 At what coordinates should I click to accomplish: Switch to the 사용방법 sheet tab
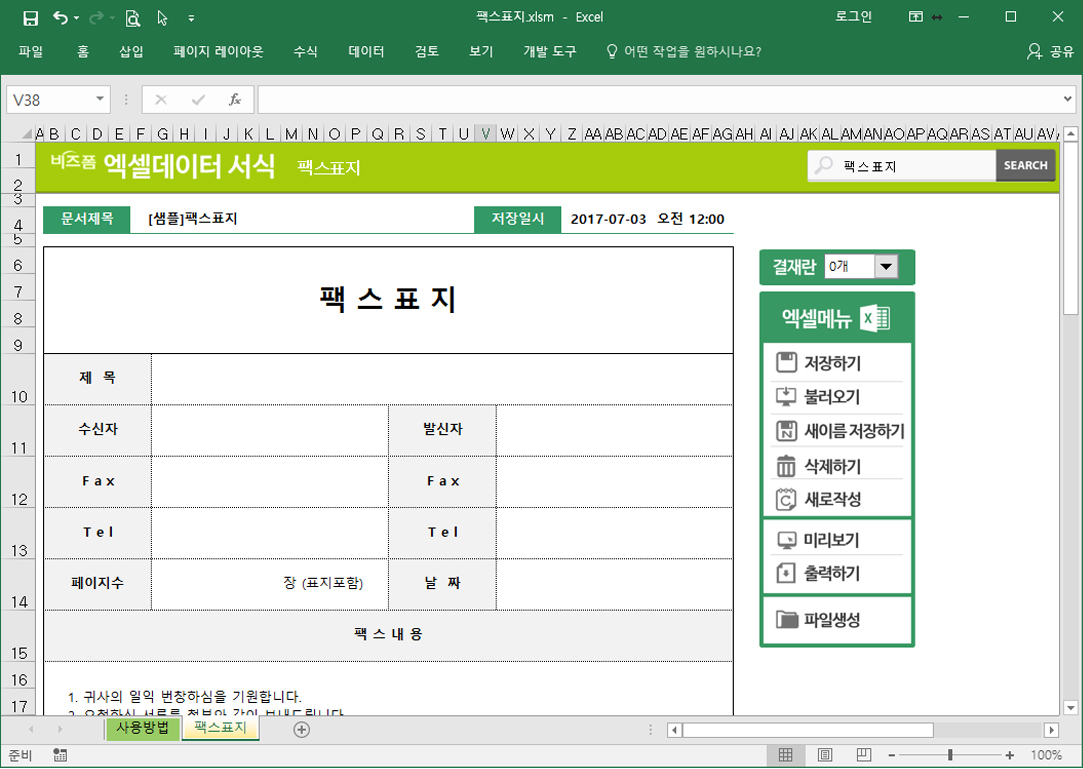click(x=142, y=728)
